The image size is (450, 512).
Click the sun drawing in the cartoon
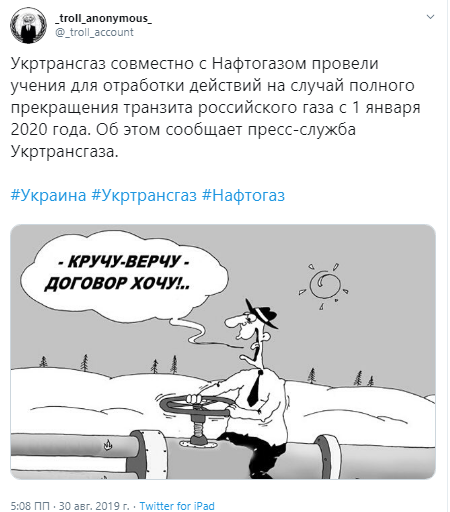point(324,285)
